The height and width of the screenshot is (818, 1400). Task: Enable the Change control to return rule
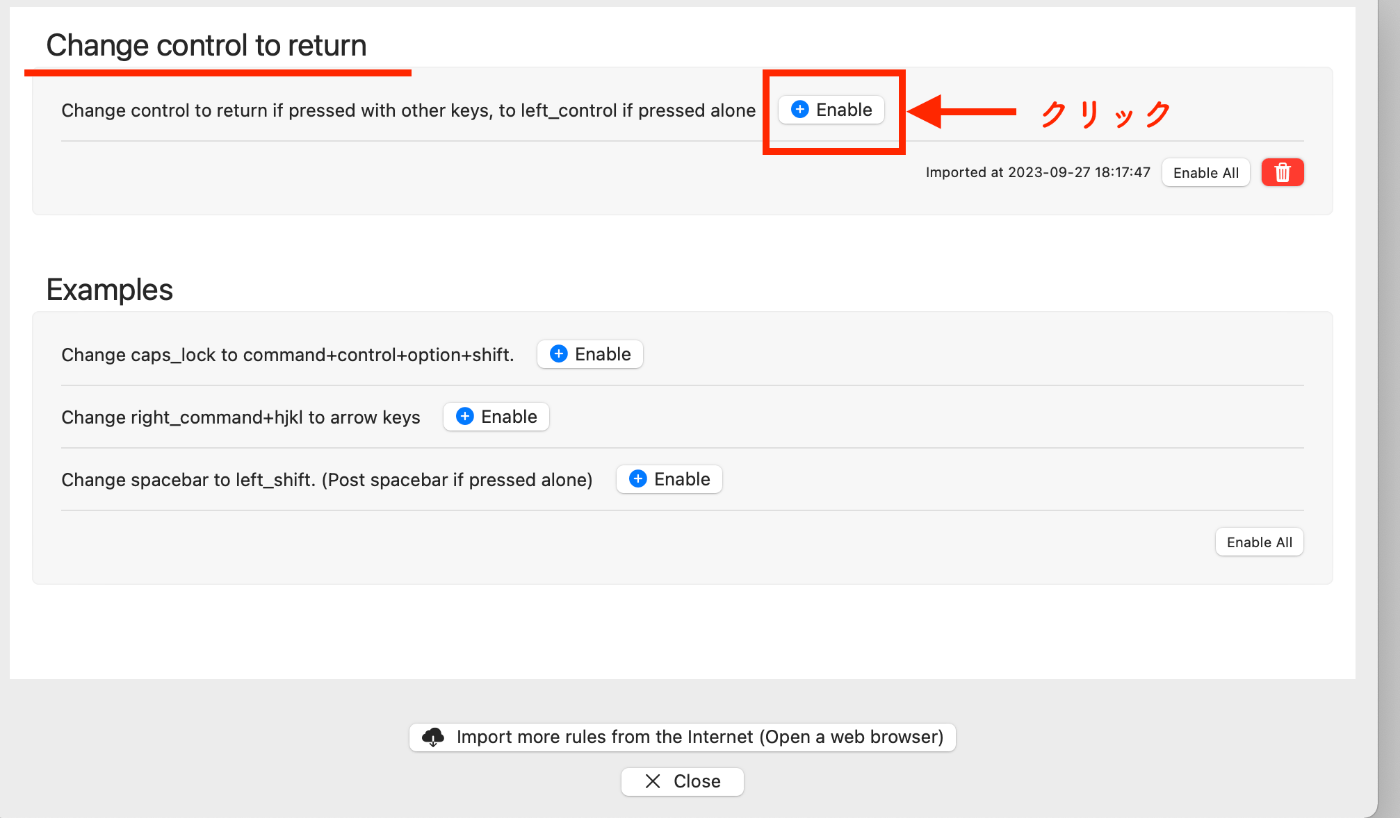tap(831, 110)
